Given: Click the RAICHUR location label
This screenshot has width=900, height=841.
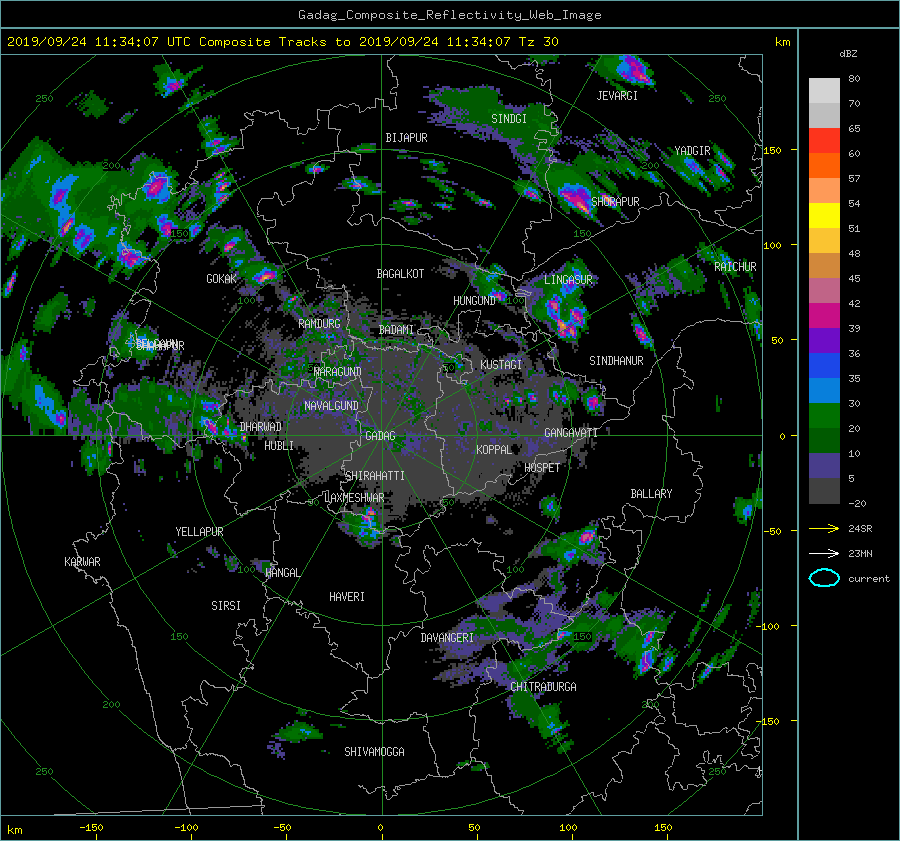Looking at the screenshot, I should pyautogui.click(x=735, y=267).
